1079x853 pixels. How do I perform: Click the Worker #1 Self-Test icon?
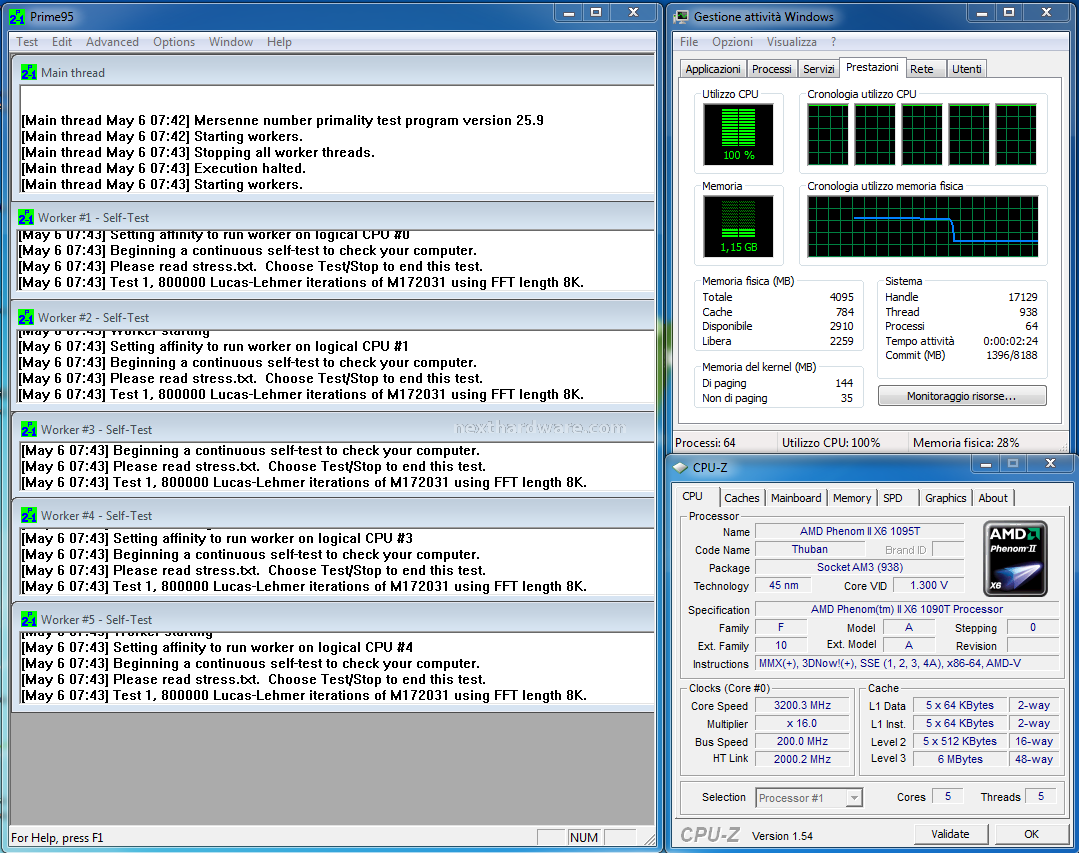click(26, 217)
